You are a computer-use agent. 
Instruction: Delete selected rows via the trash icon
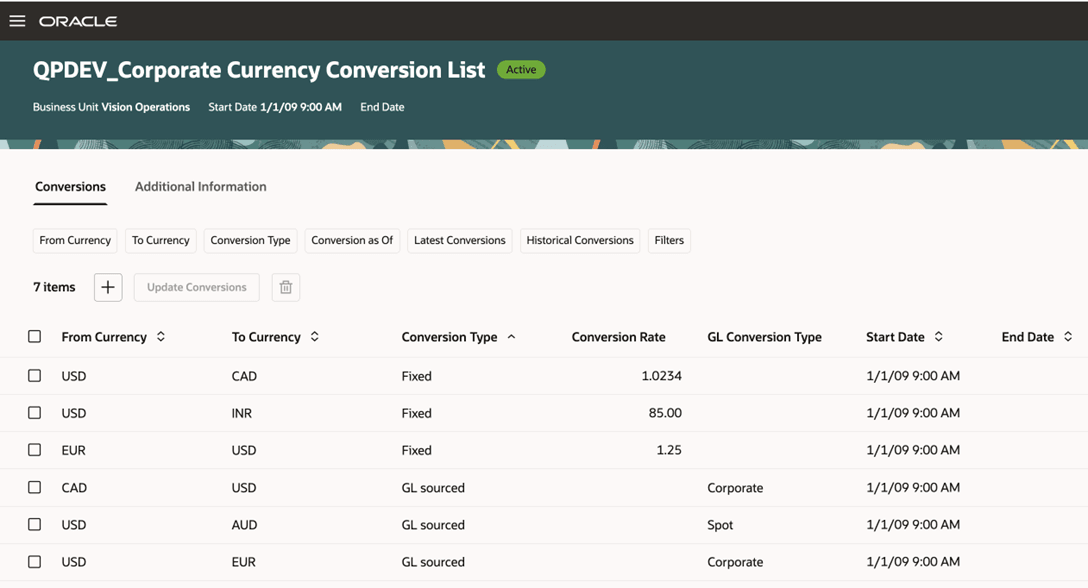click(285, 287)
